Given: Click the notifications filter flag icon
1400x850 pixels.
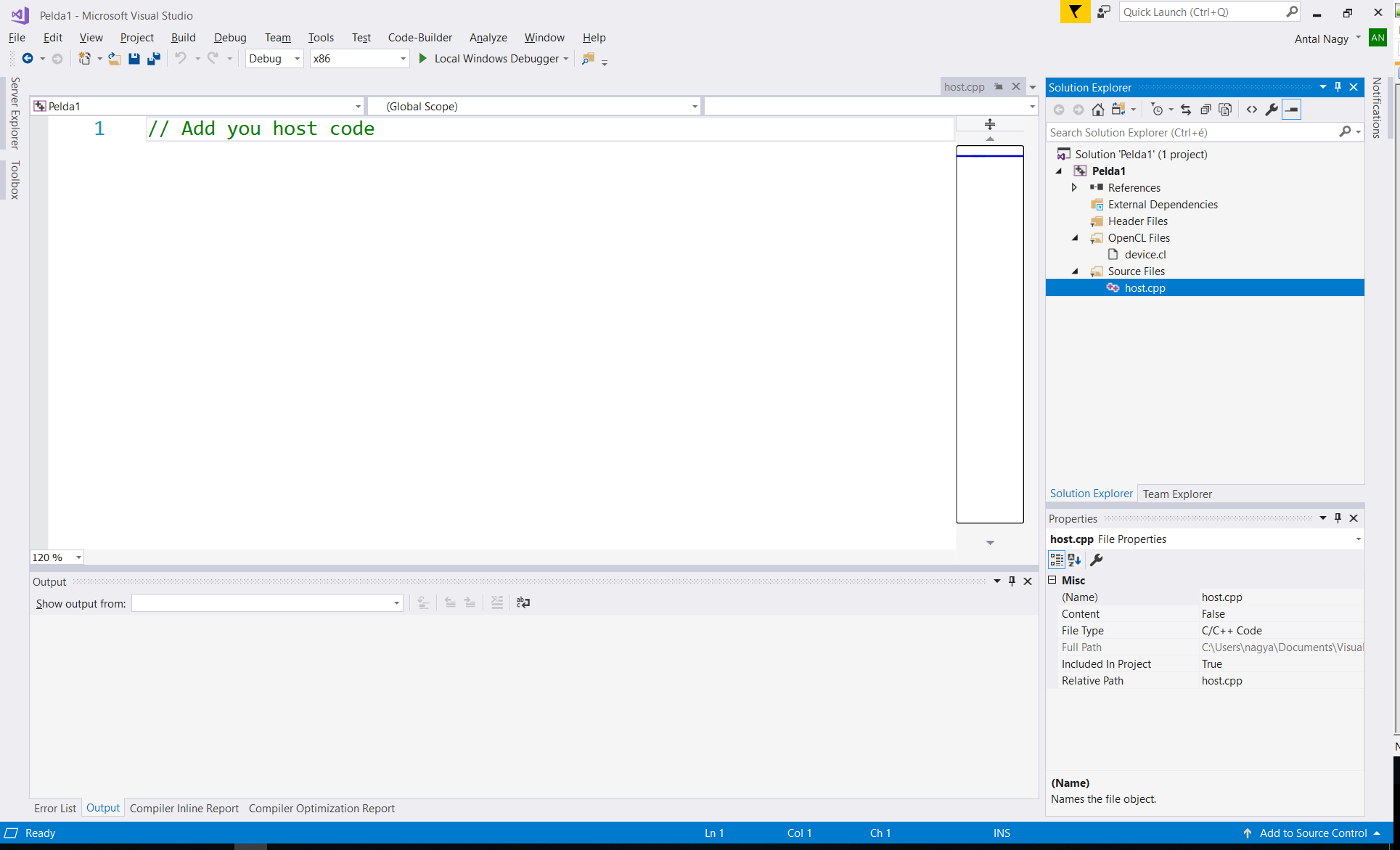Looking at the screenshot, I should tap(1075, 12).
